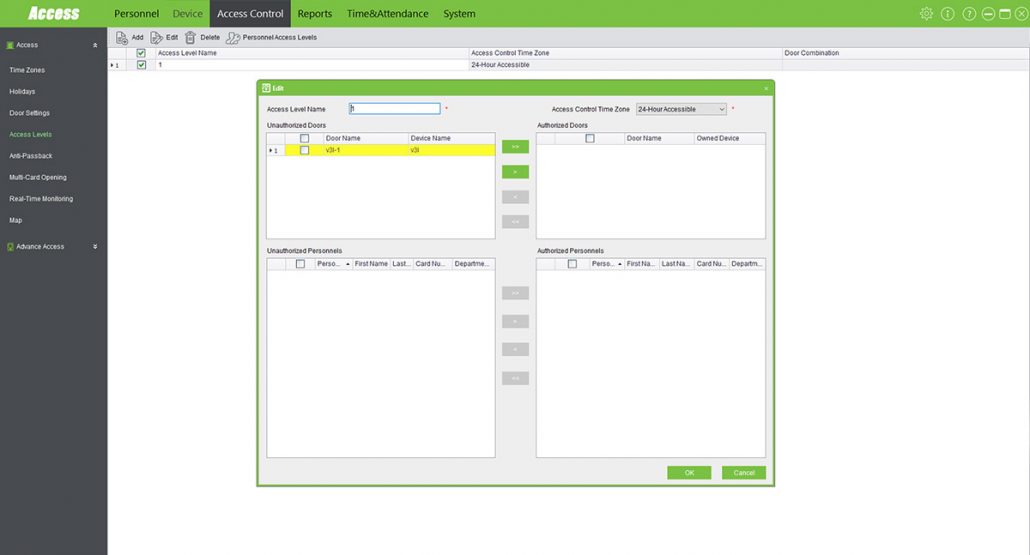1030x555 pixels.
Task: Toggle select-all checkbox in Authorized Personnels header
Action: coord(572,264)
